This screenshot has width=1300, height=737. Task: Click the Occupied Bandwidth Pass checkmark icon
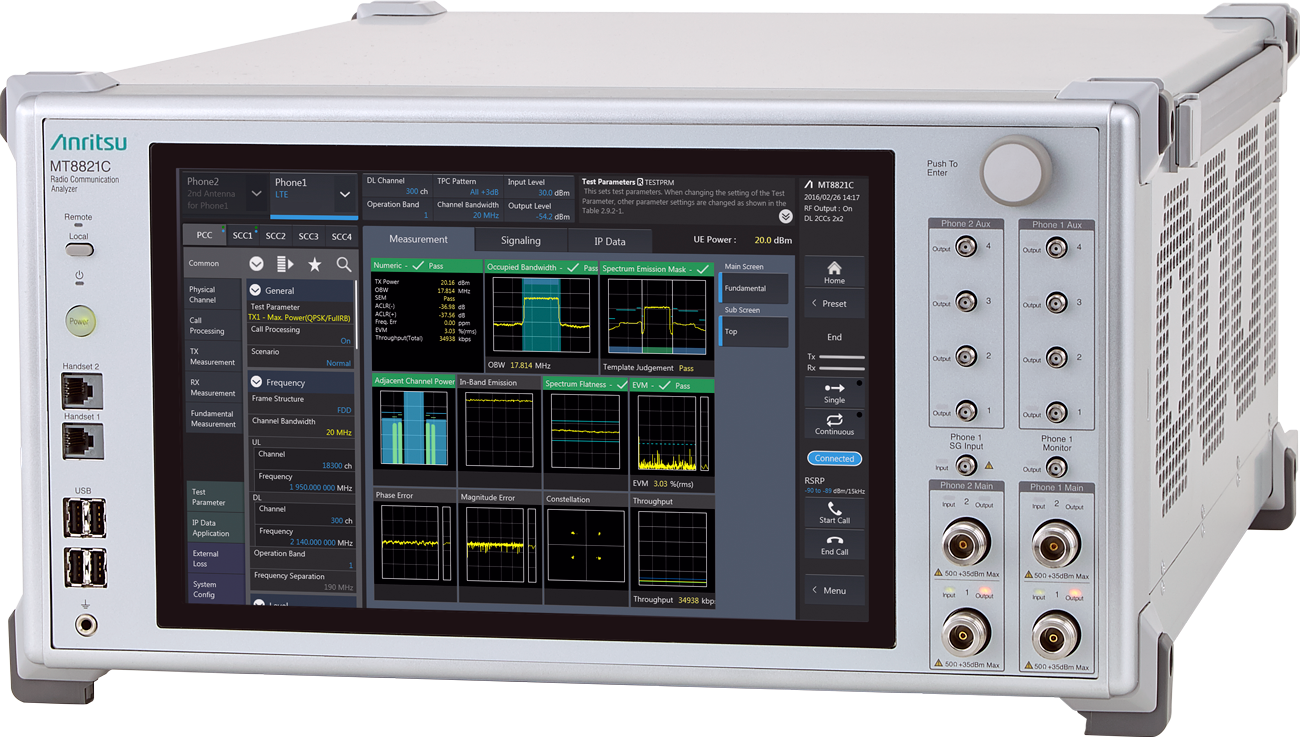[x=572, y=268]
